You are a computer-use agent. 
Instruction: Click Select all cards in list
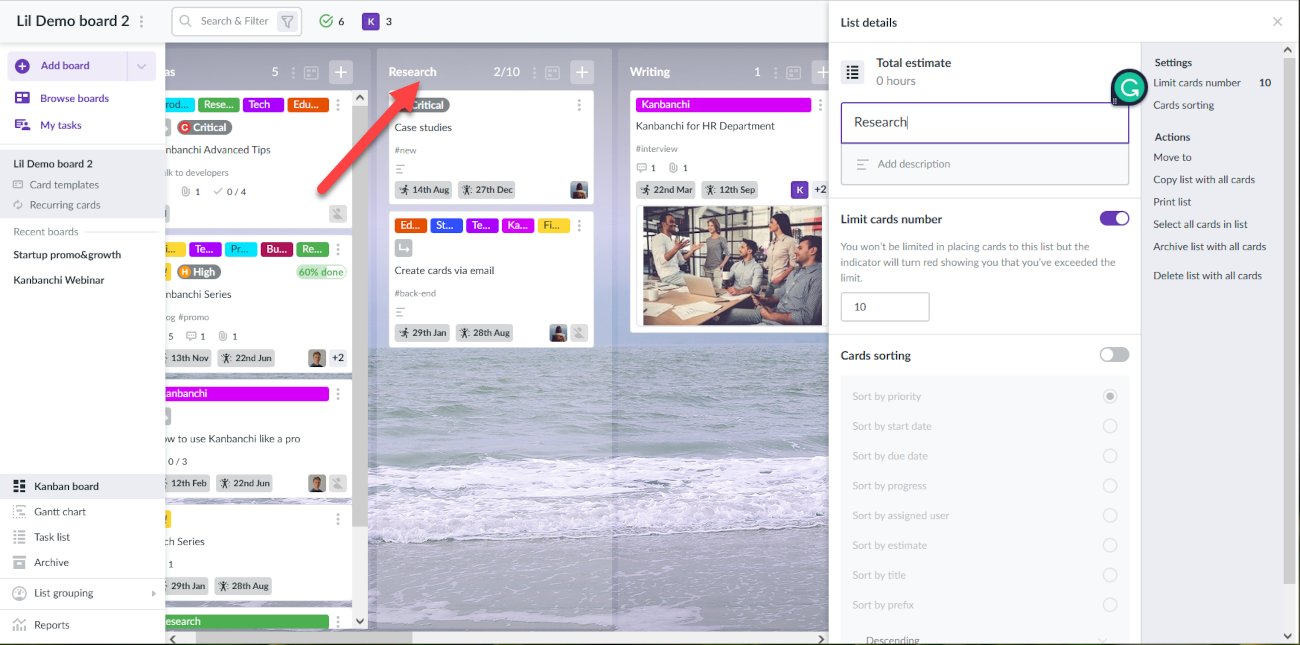[x=1200, y=224]
